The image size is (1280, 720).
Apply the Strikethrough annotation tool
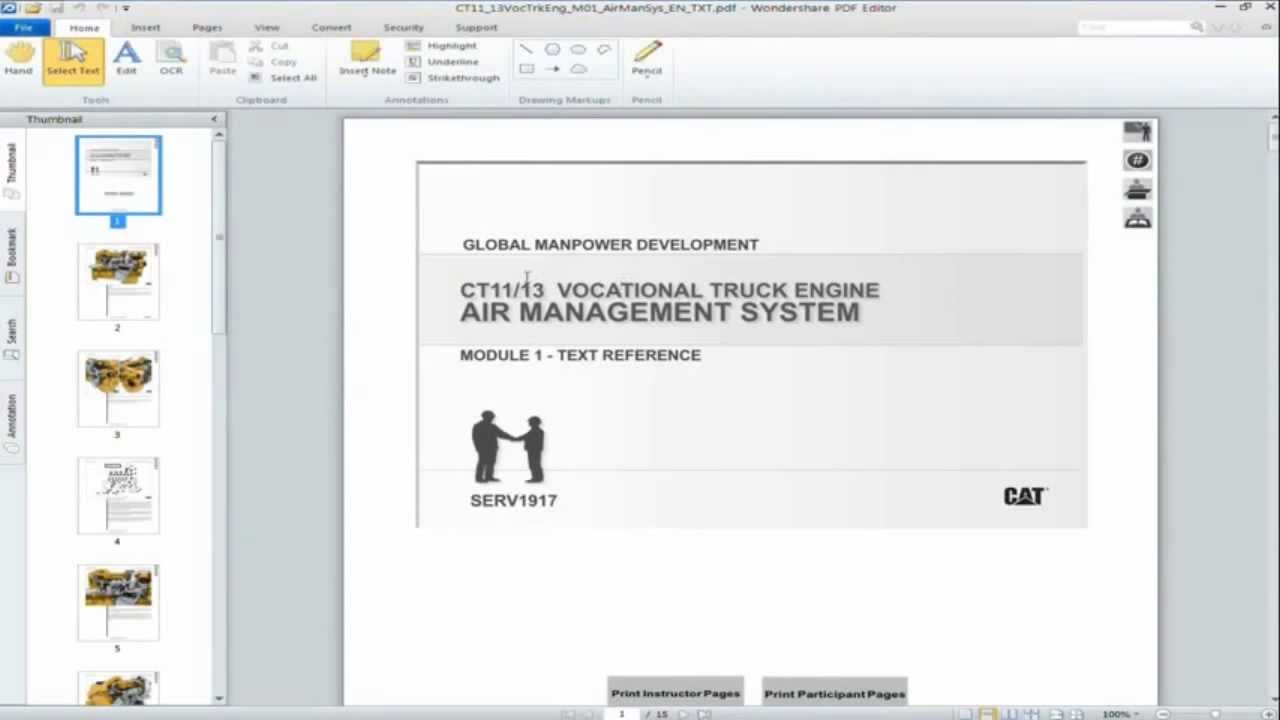pyautogui.click(x=453, y=78)
